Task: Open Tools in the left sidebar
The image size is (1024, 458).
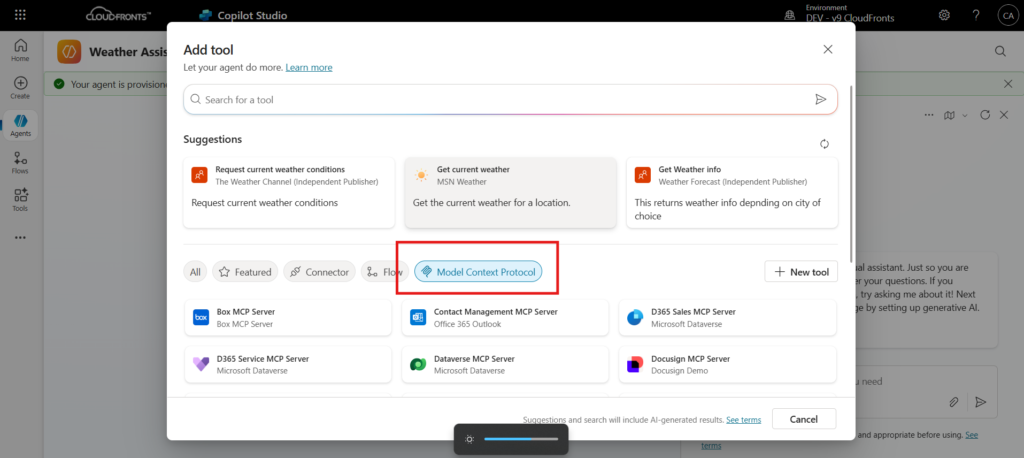Action: tap(20, 200)
